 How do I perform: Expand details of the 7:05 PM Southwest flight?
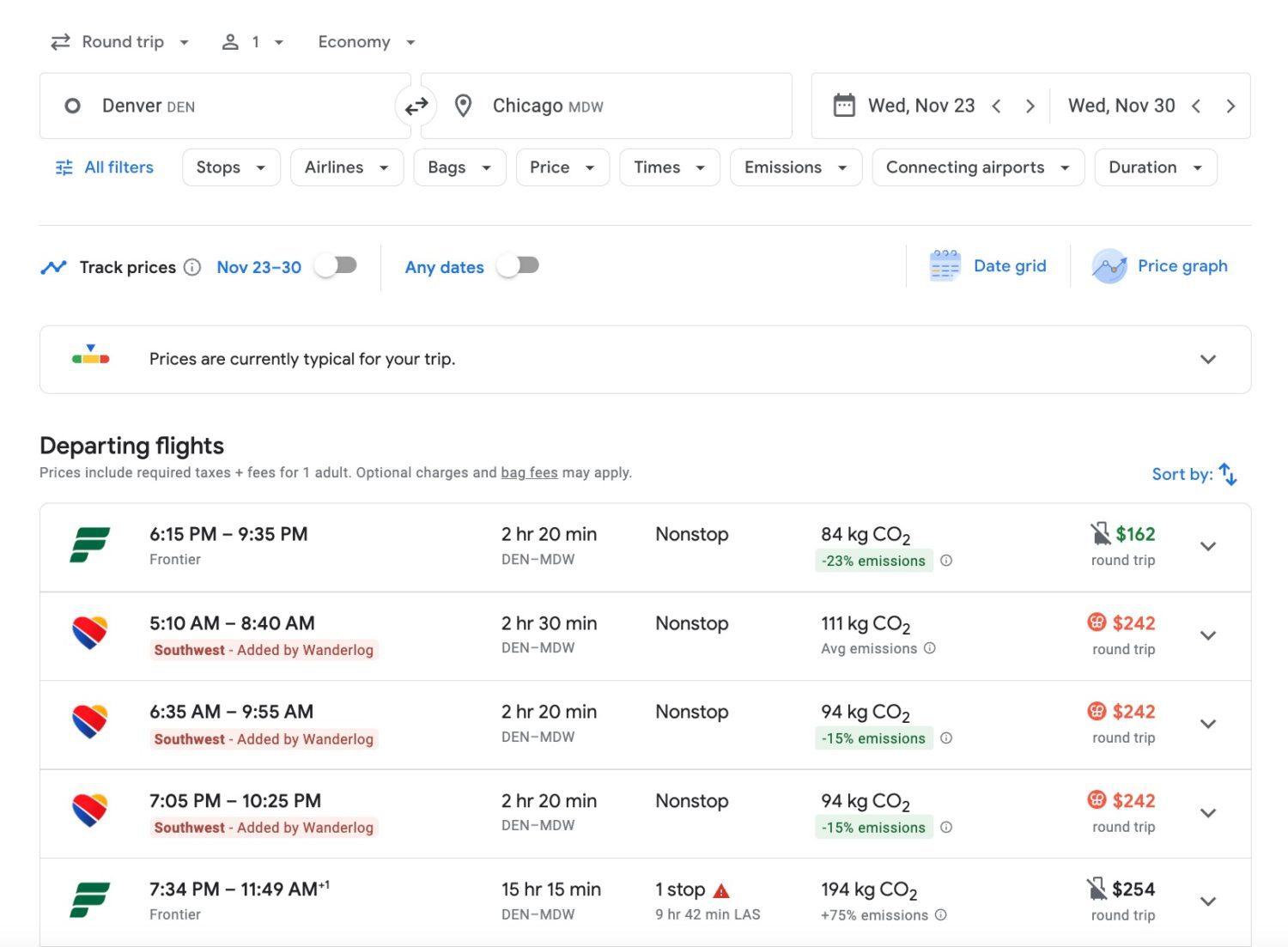click(x=1208, y=812)
